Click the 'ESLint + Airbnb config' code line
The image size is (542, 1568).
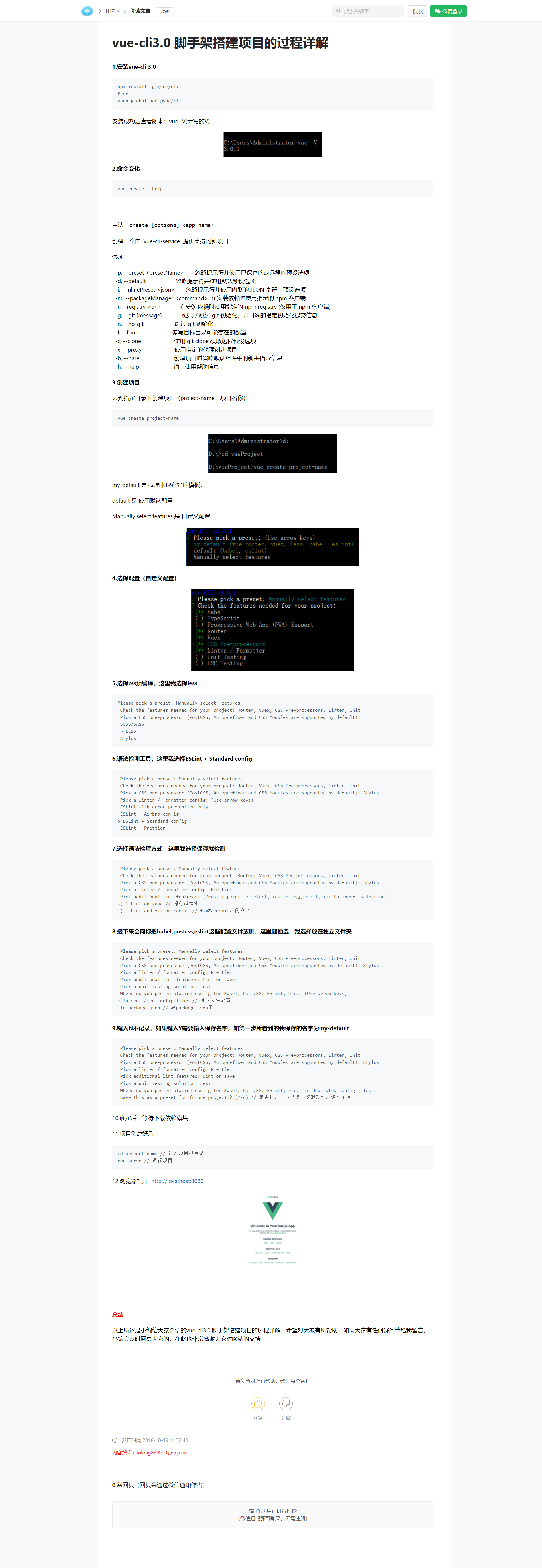click(x=149, y=814)
